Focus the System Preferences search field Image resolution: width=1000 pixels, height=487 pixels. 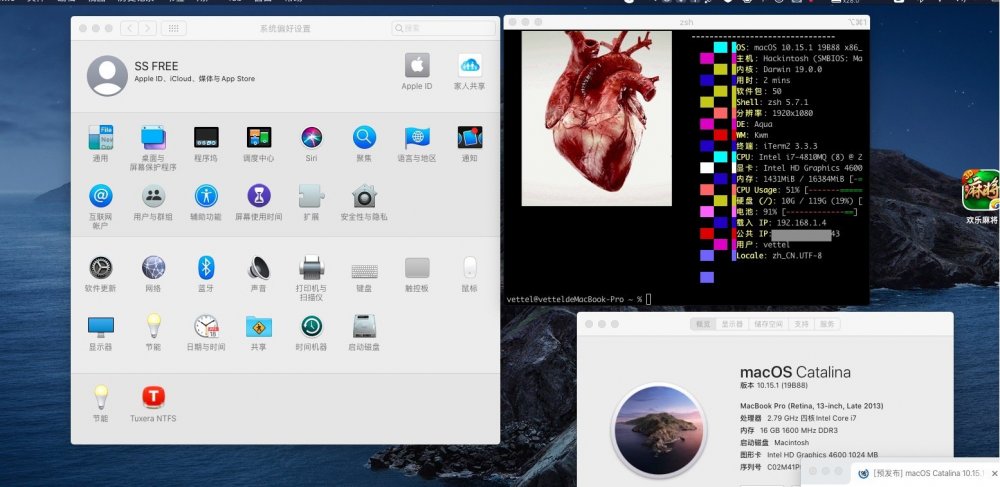(x=443, y=28)
